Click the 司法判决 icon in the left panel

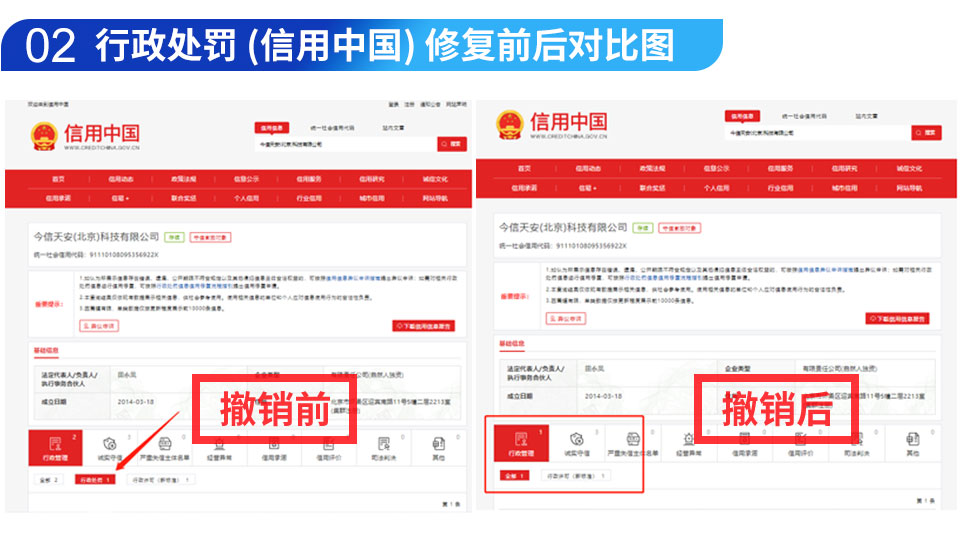[x=384, y=447]
